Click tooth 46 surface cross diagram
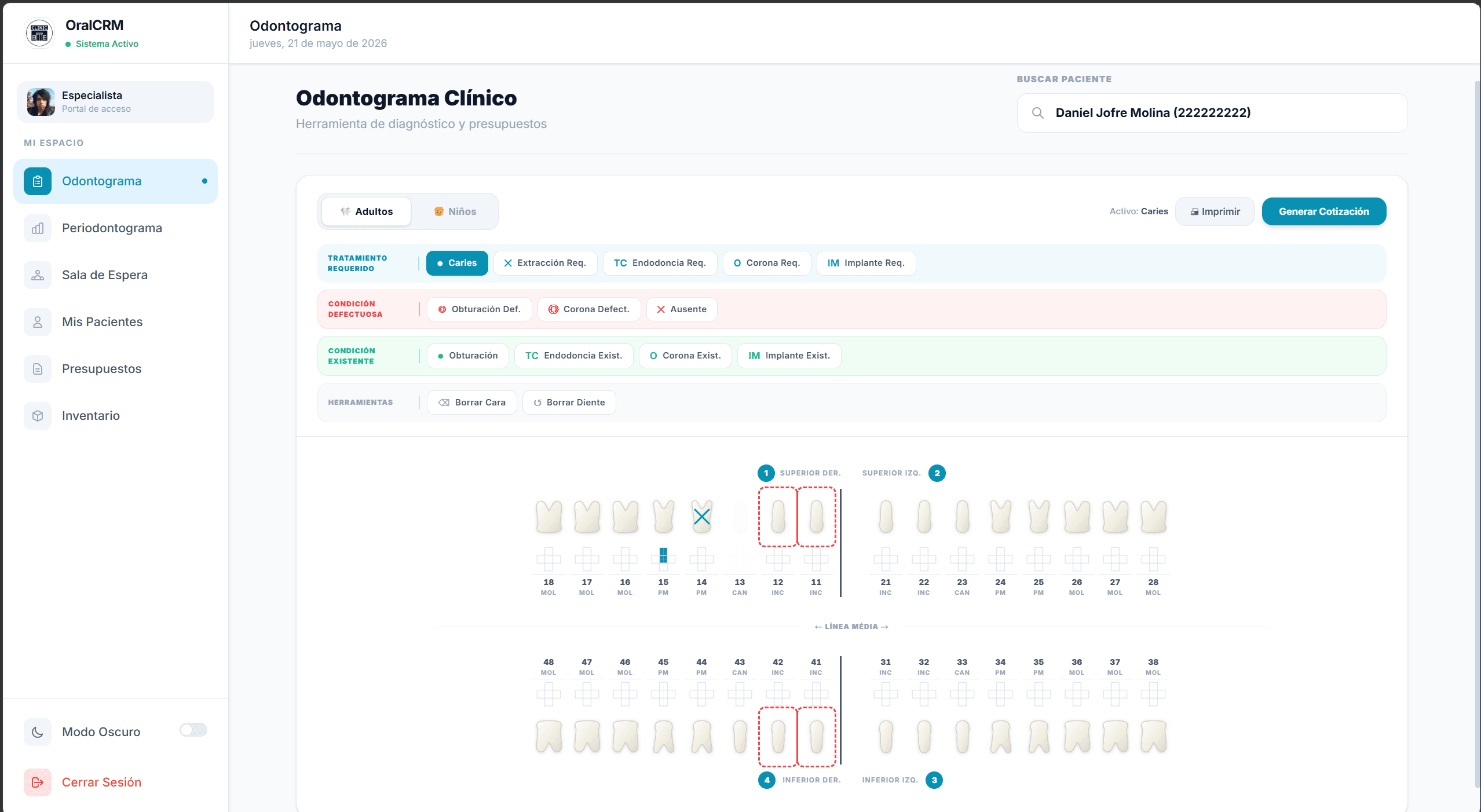The width and height of the screenshot is (1481, 812). 625,694
